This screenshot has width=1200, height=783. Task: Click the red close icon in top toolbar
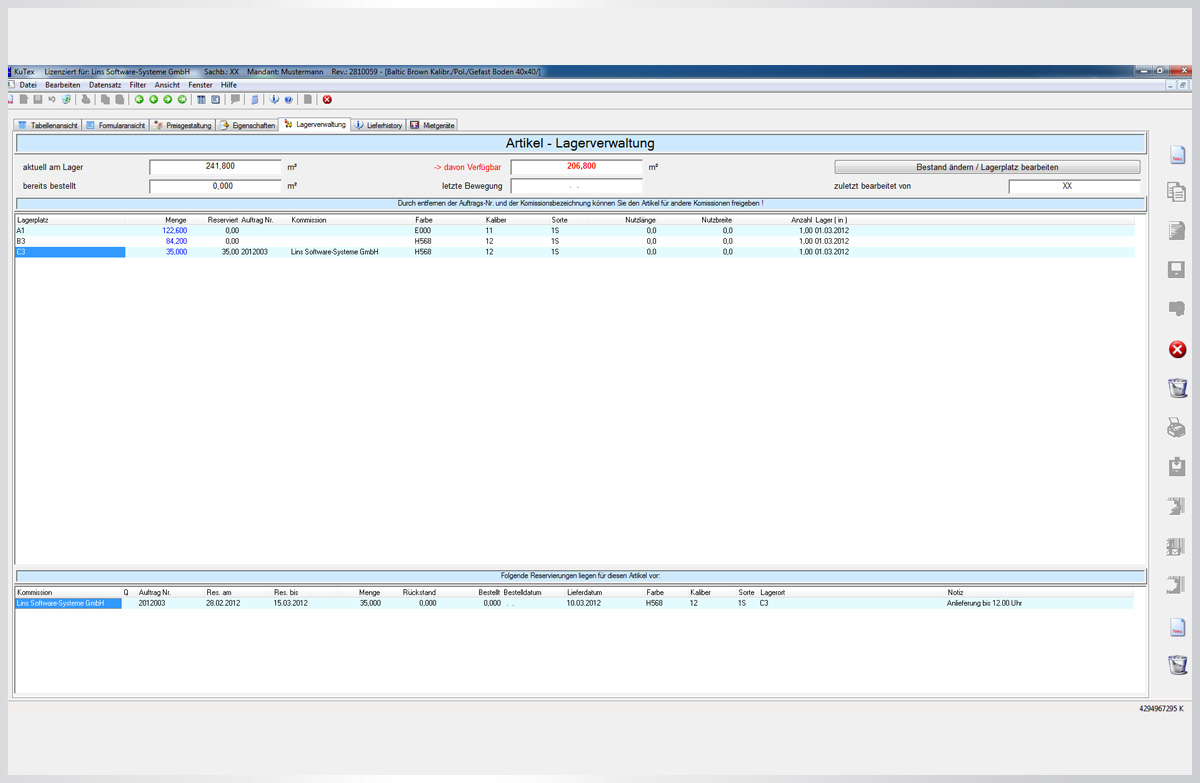(327, 99)
